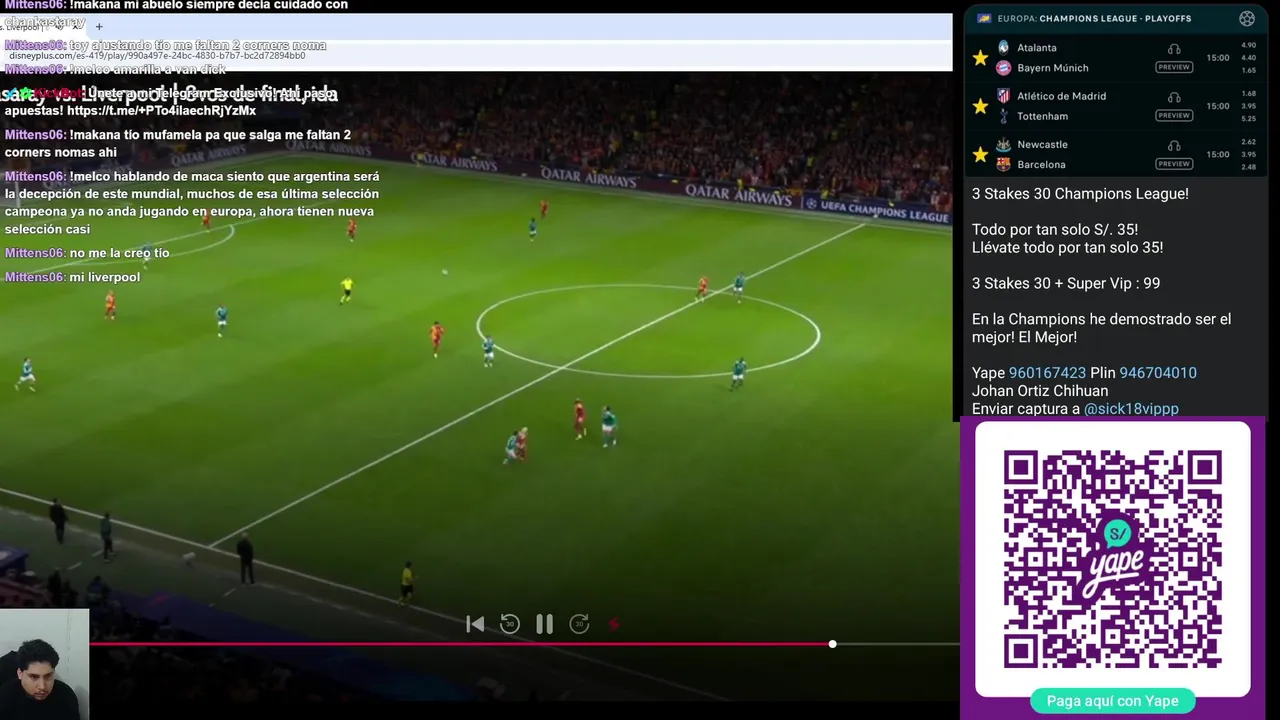This screenshot has height=720, width=1280.
Task: Click 'Llévate todo por tan solo 35!' text
Action: (x=1067, y=248)
